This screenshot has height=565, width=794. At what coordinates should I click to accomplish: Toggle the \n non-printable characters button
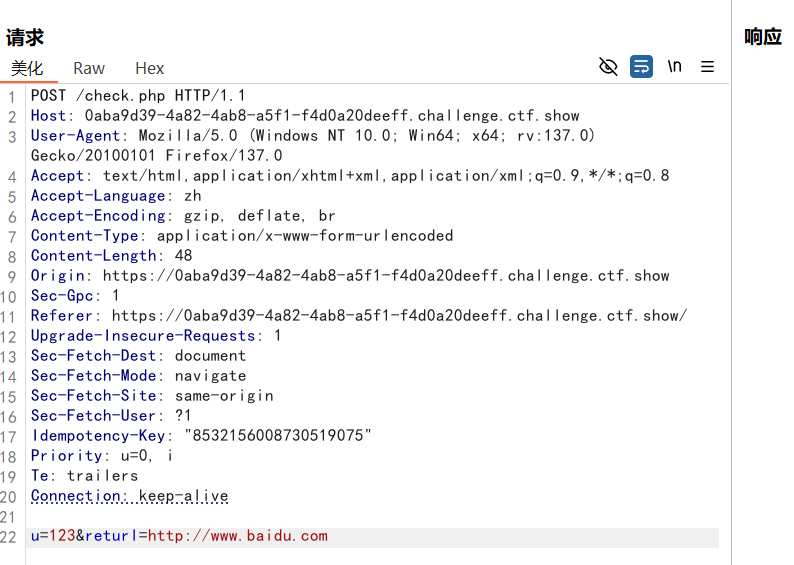click(675, 67)
